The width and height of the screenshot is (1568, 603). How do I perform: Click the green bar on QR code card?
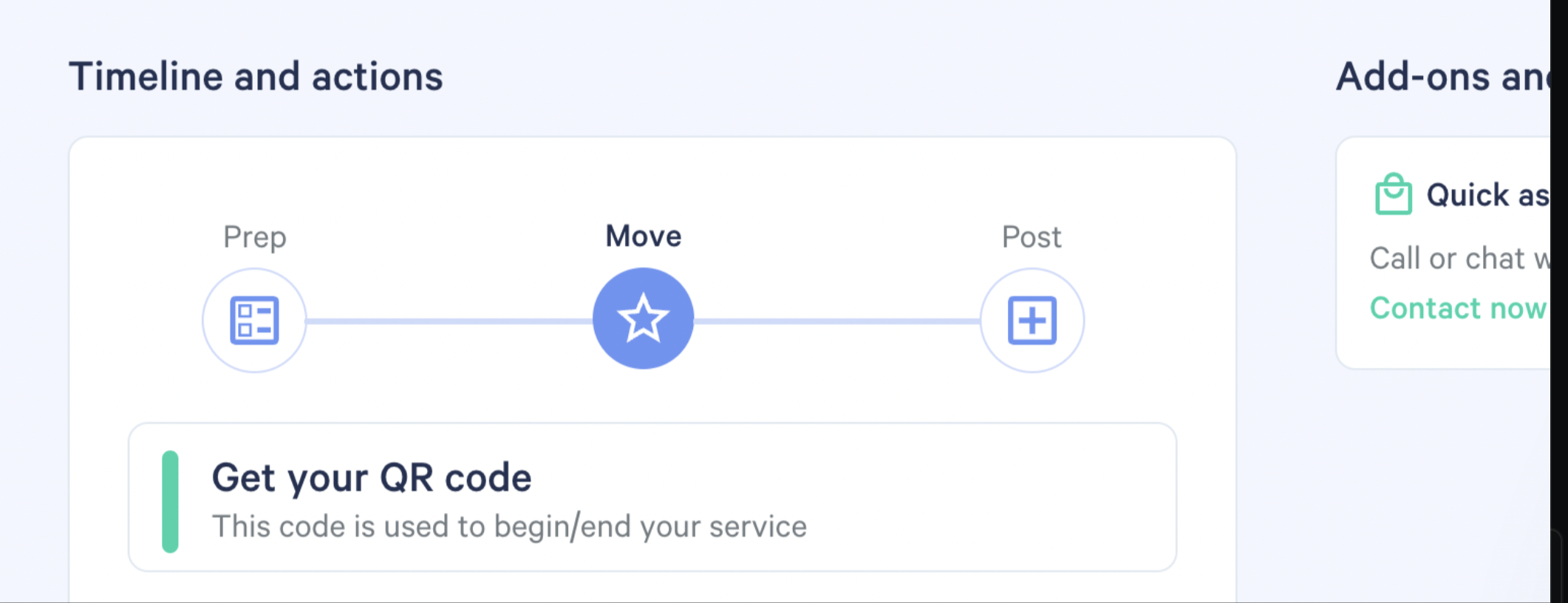(x=170, y=502)
